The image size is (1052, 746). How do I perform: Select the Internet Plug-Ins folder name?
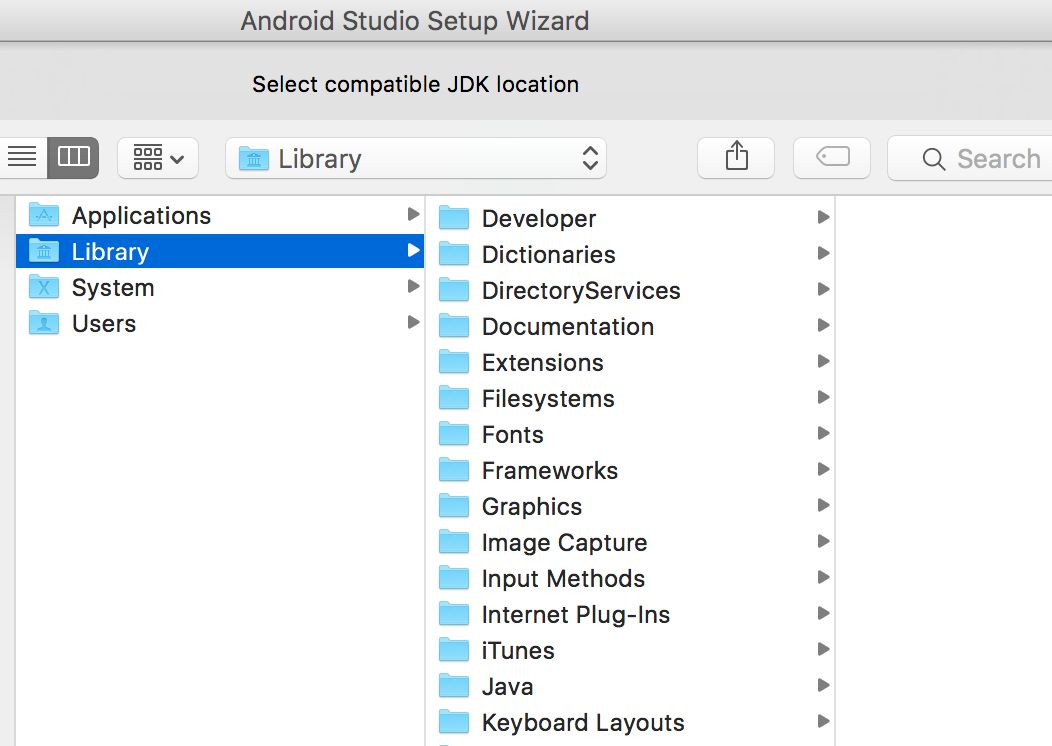pos(576,615)
